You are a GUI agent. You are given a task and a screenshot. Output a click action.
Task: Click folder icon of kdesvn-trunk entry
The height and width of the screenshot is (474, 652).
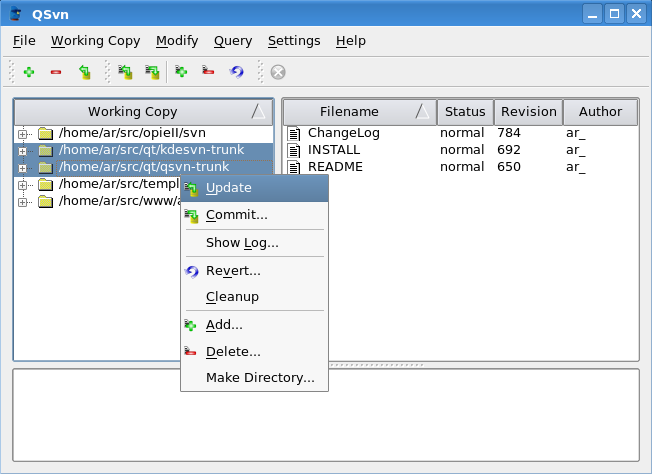tap(45, 151)
